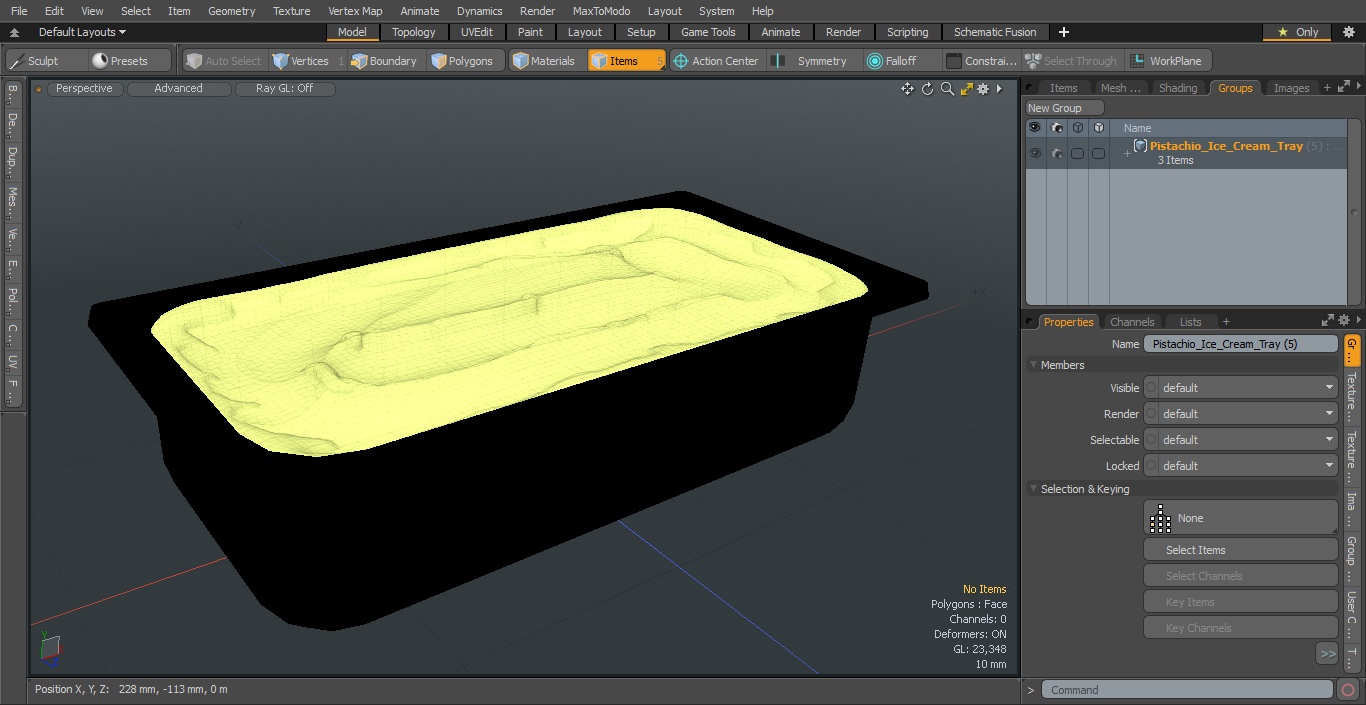Open the Selectable dropdown
Image resolution: width=1366 pixels, height=705 pixels.
tap(1241, 440)
